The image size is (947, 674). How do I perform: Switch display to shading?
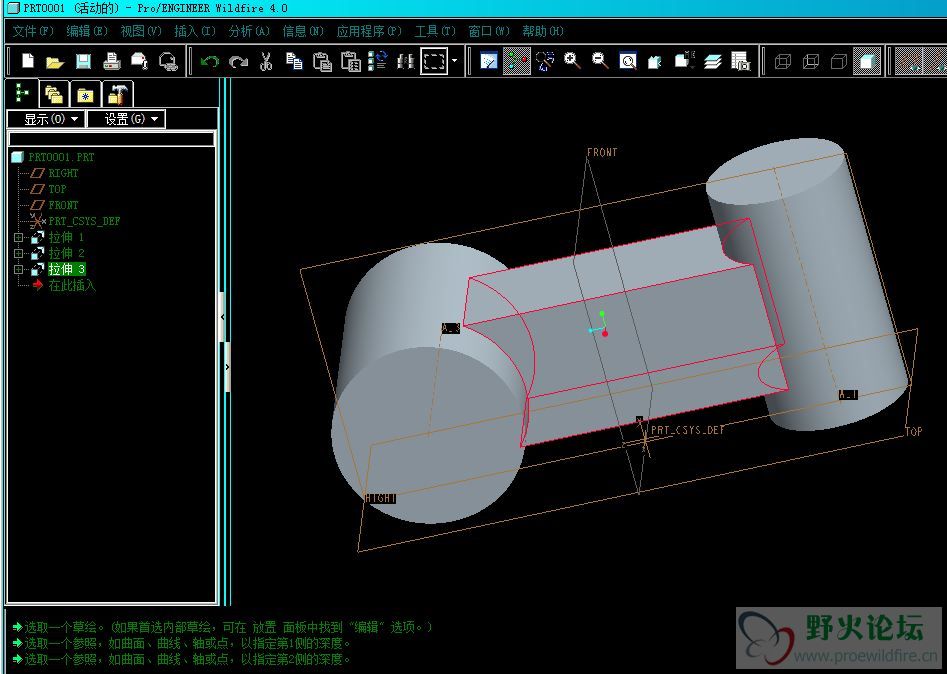(867, 61)
